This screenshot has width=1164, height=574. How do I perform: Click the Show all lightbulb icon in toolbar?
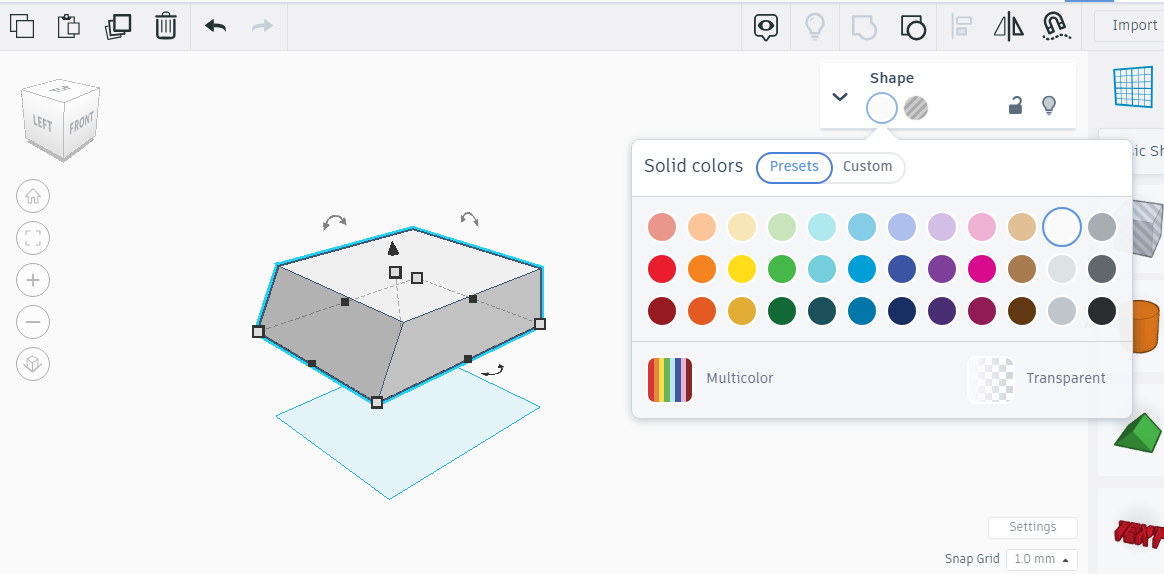(815, 27)
